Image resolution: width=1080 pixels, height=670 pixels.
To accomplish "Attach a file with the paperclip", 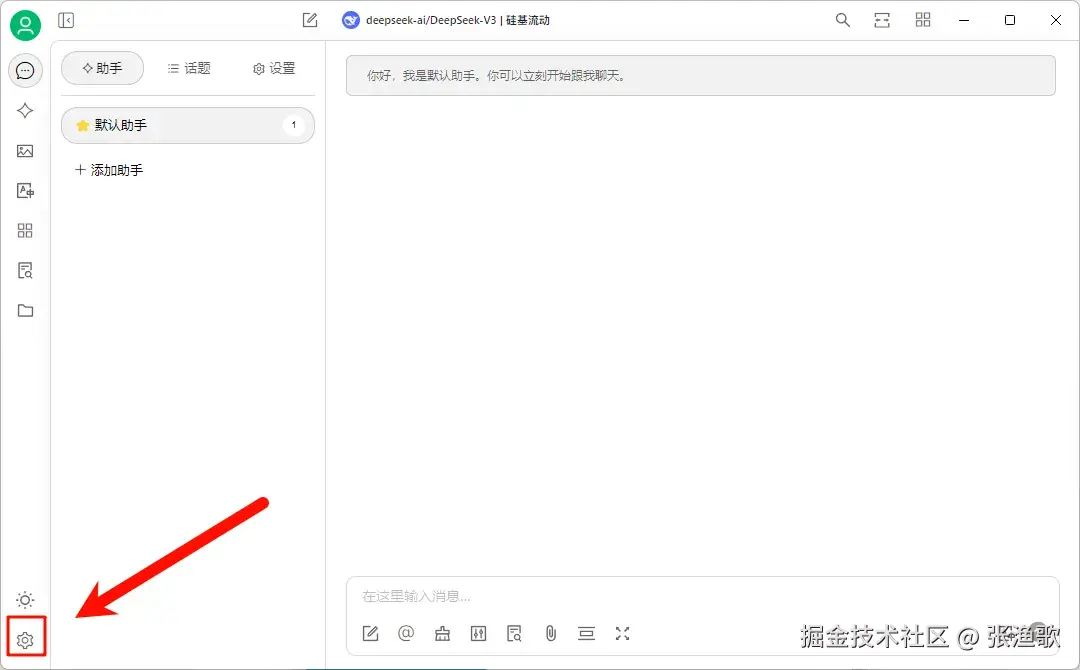I will [550, 633].
